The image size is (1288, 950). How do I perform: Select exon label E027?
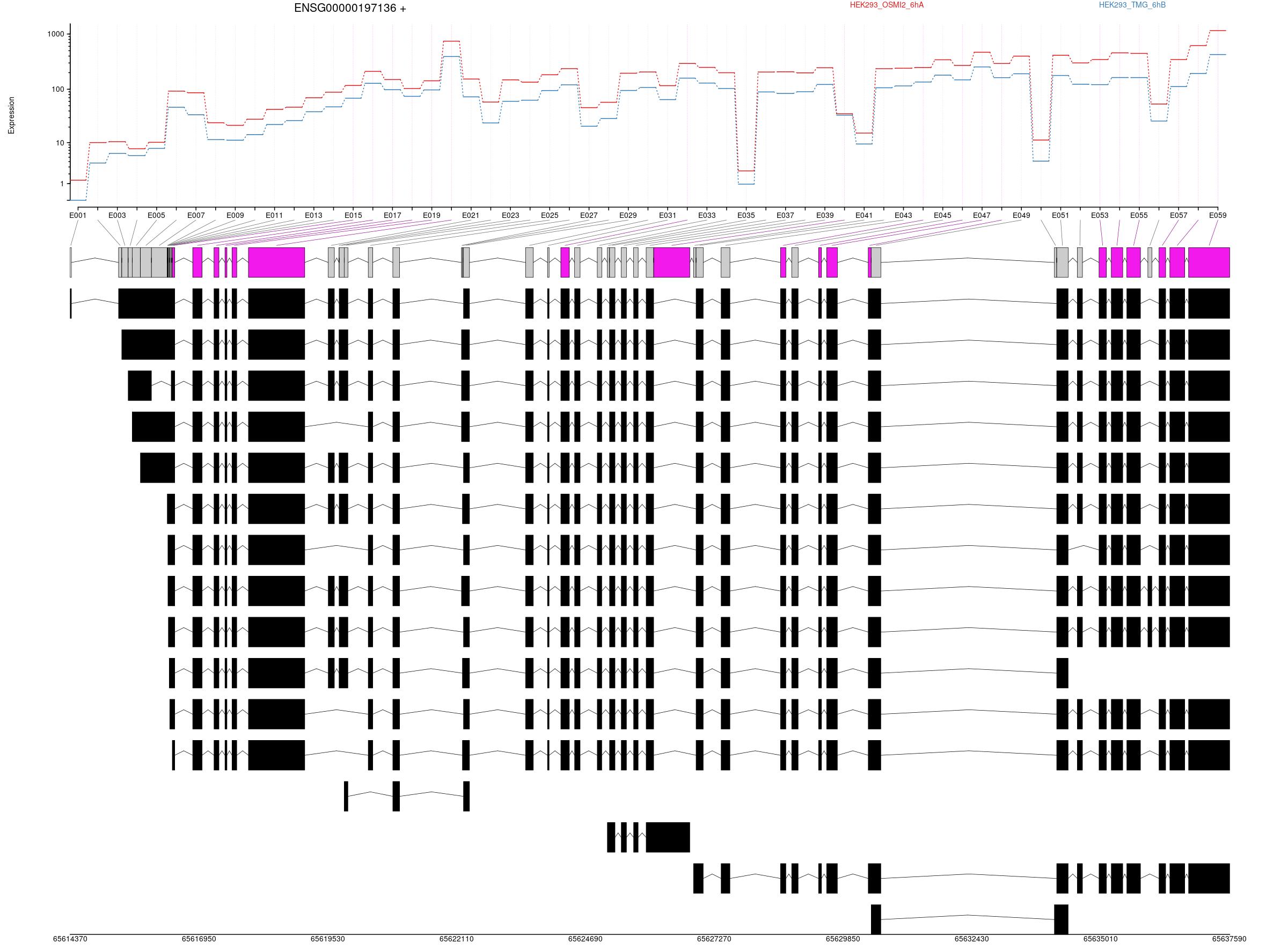pyautogui.click(x=589, y=216)
